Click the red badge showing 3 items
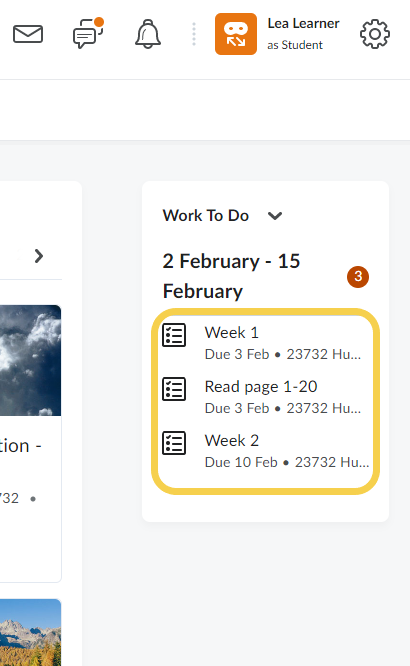Screen dimensions: 410x666 pyautogui.click(x=358, y=277)
